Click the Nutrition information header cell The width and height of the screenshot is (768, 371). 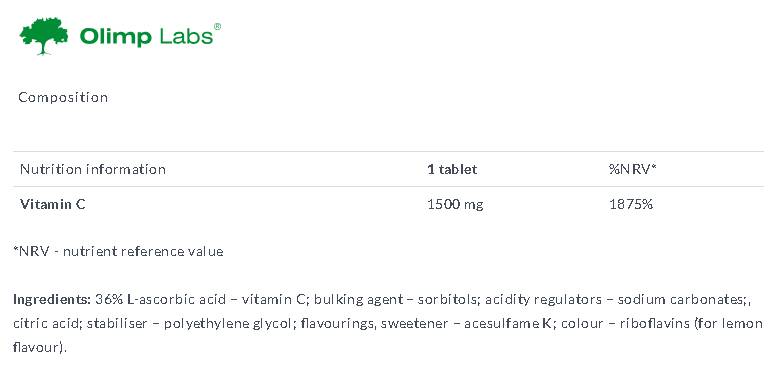point(93,169)
